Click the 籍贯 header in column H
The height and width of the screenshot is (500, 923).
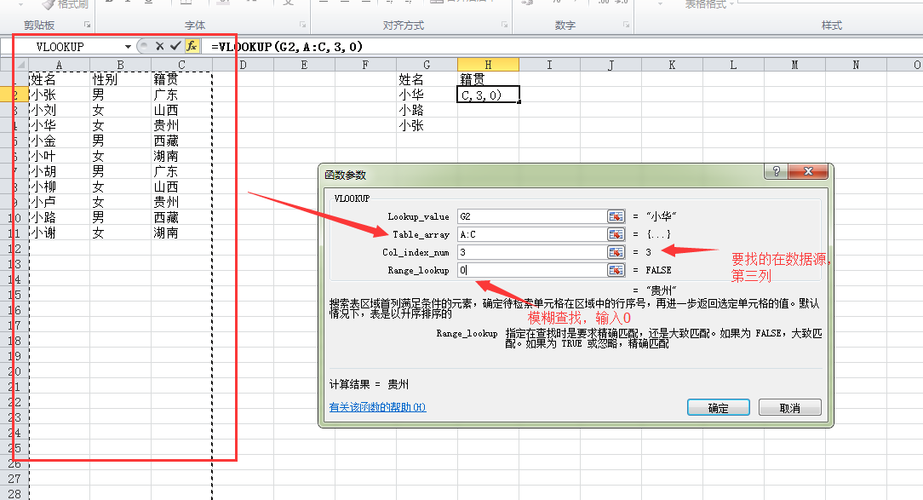tap(488, 79)
